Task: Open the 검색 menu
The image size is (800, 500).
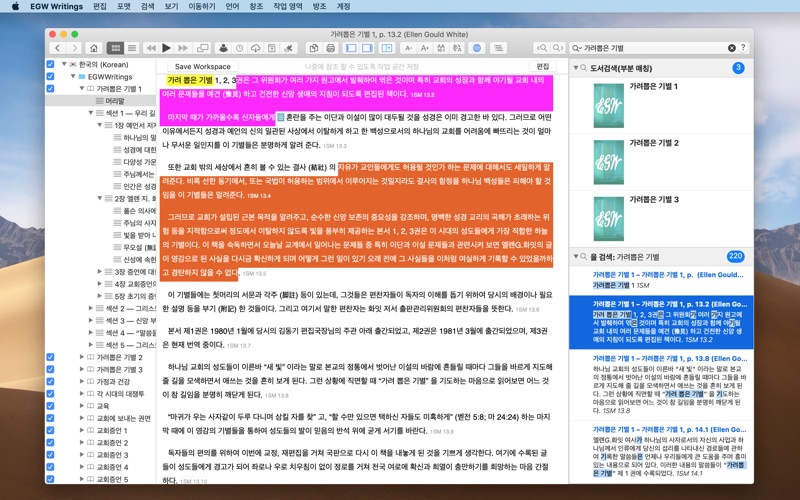Action: [x=147, y=6]
